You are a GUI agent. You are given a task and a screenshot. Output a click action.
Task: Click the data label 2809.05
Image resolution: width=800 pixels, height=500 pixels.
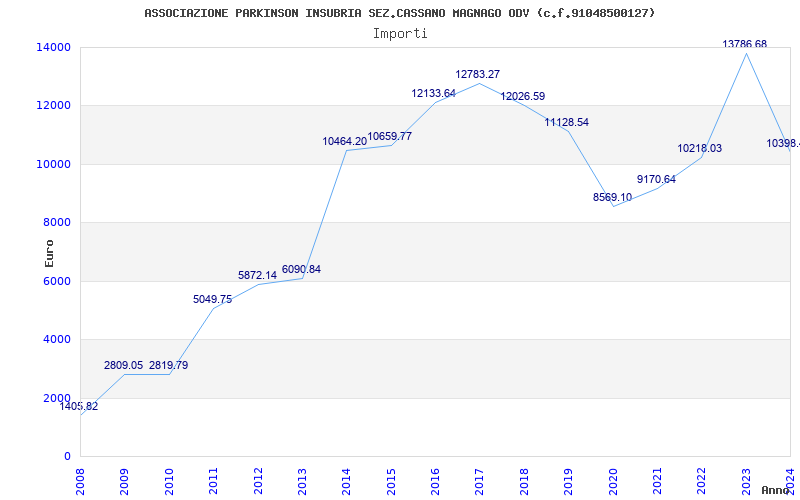[123, 365]
